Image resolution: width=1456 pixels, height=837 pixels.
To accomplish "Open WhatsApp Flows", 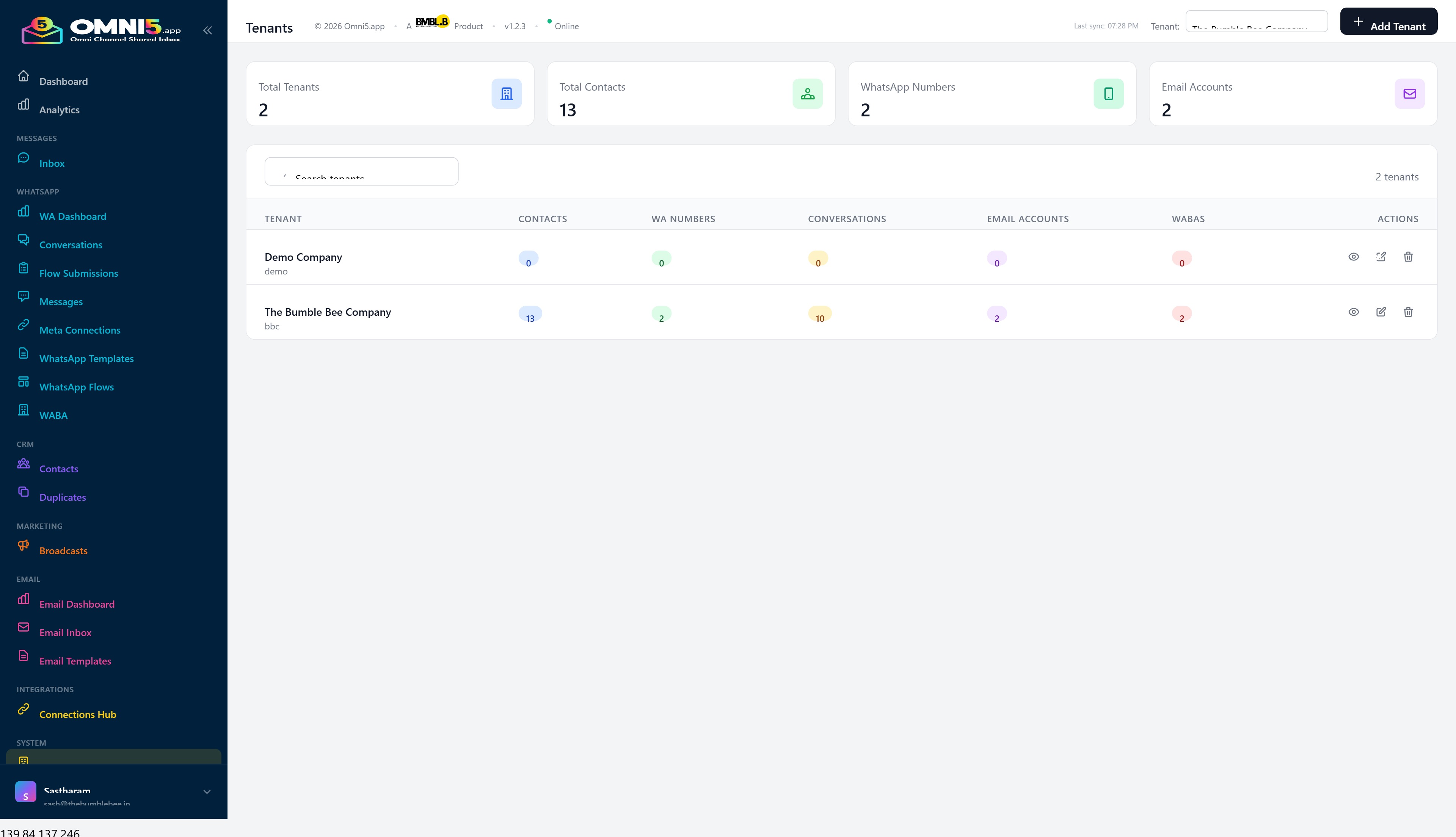I will coord(77,387).
